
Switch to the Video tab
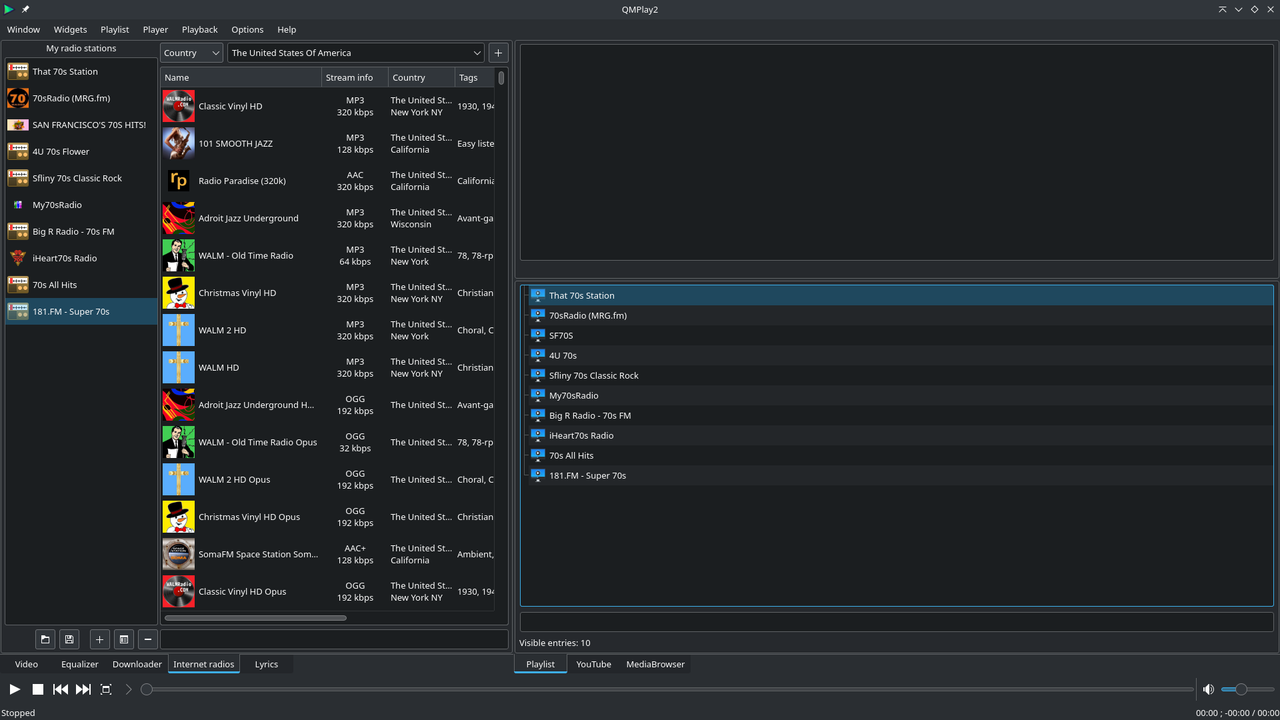click(27, 664)
